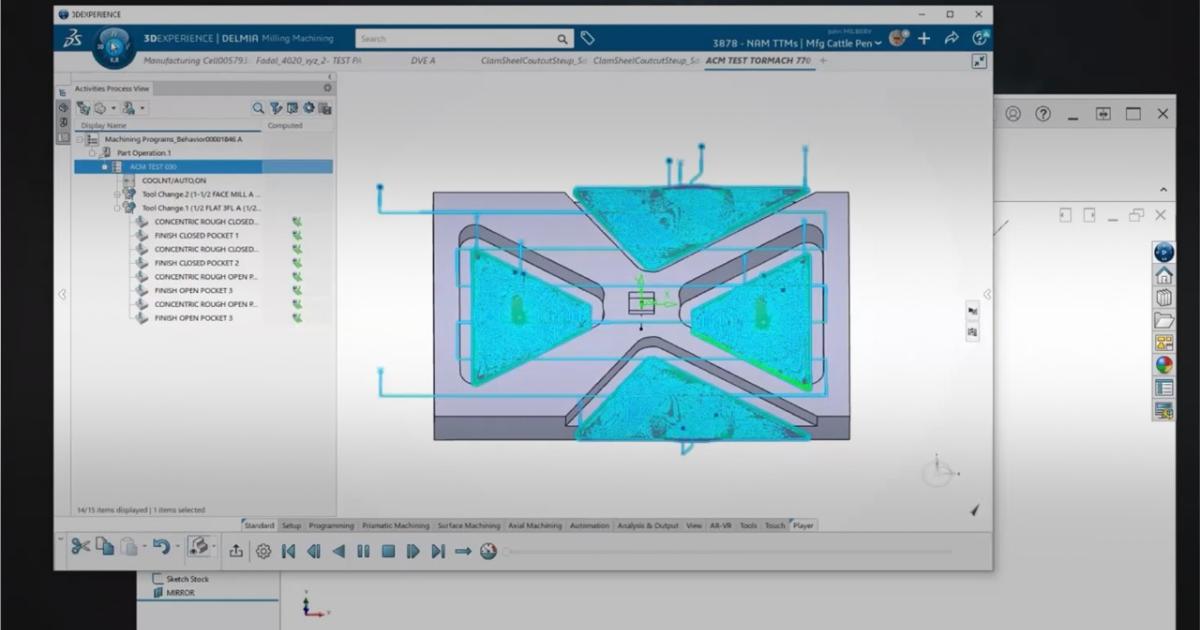Screen dimensions: 1200x630
Task: Click the 3D compass sphere in the top-left corner
Action: tap(112, 47)
